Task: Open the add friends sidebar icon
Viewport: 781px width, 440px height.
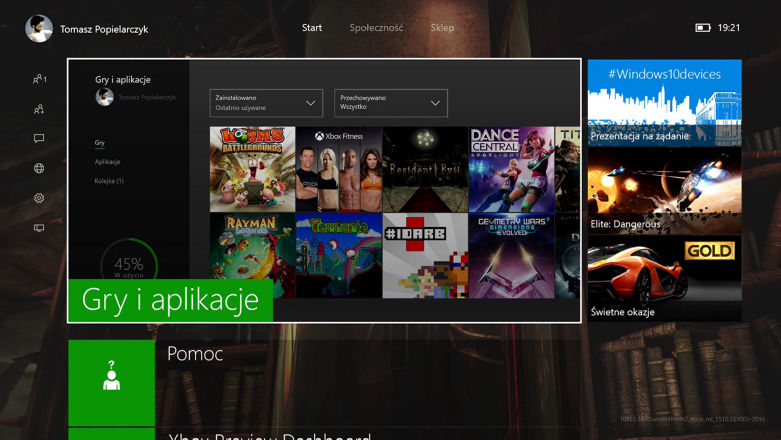Action: 39,109
